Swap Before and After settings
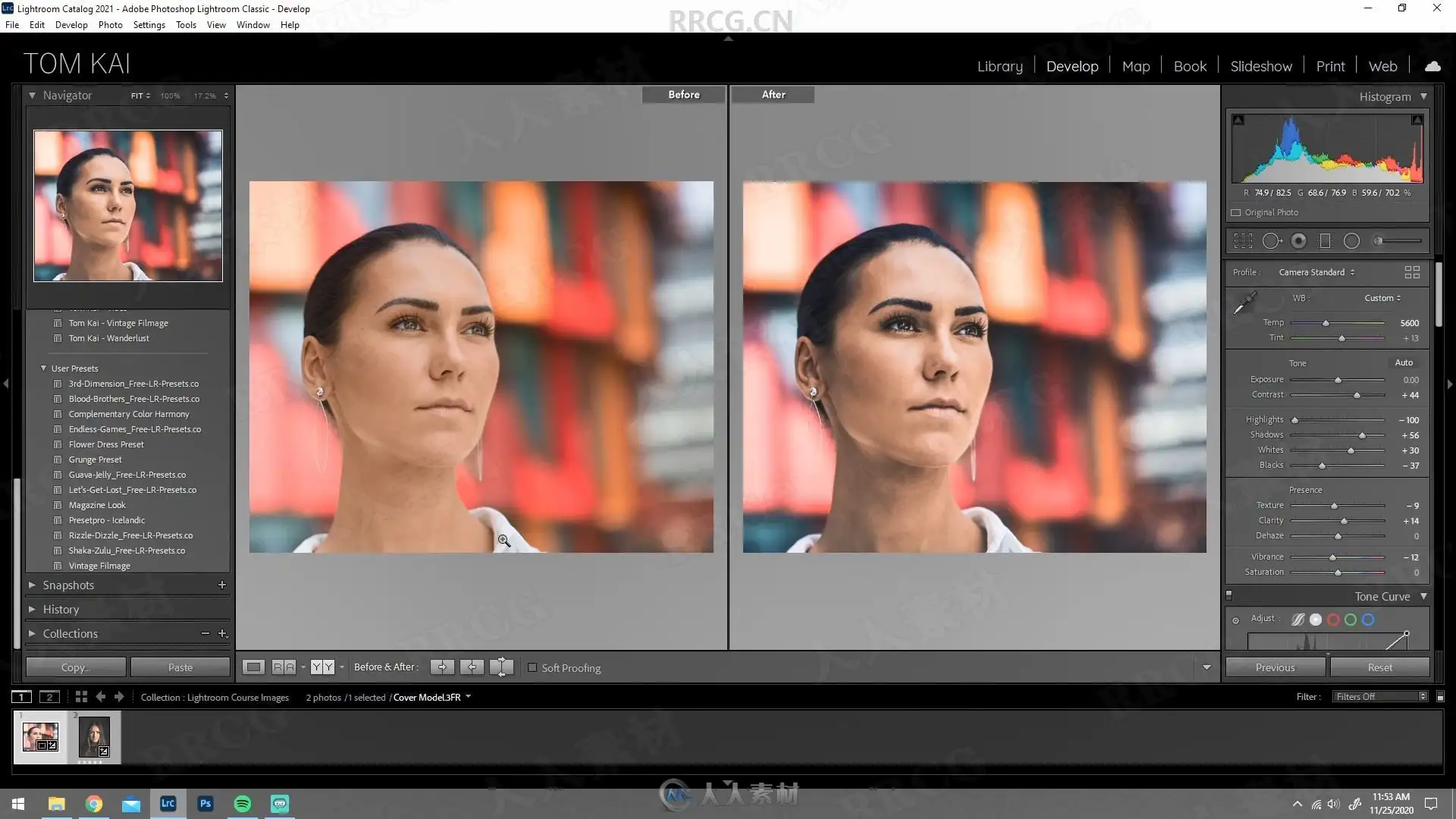This screenshot has width=1456, height=819. [x=501, y=667]
